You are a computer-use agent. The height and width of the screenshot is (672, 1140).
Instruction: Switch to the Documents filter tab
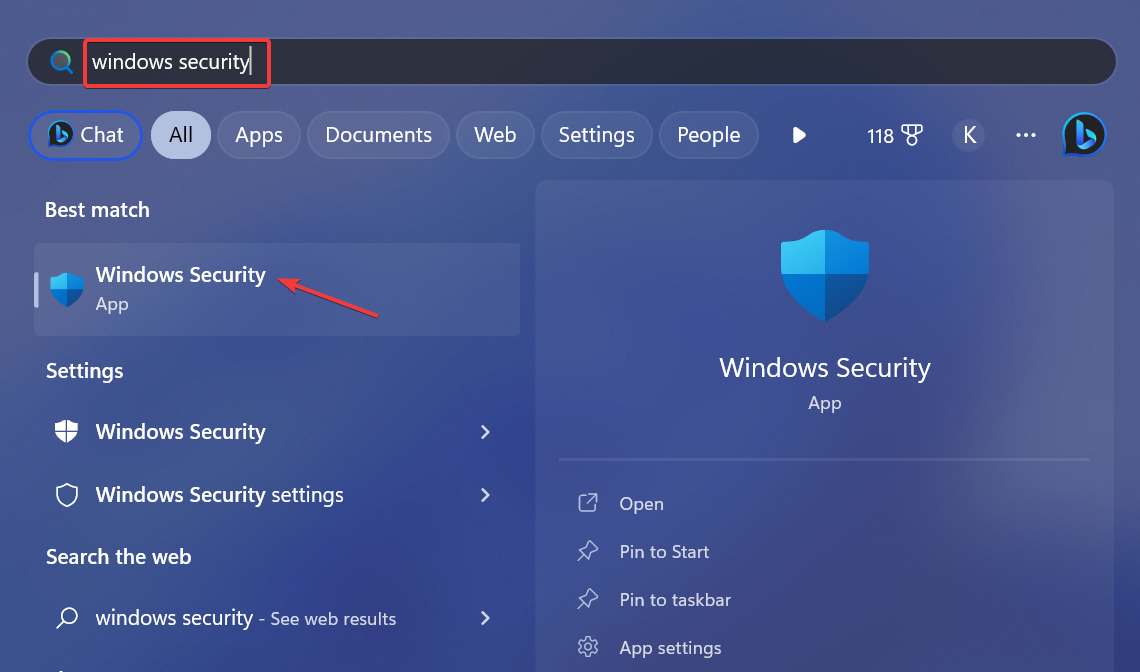(x=378, y=135)
